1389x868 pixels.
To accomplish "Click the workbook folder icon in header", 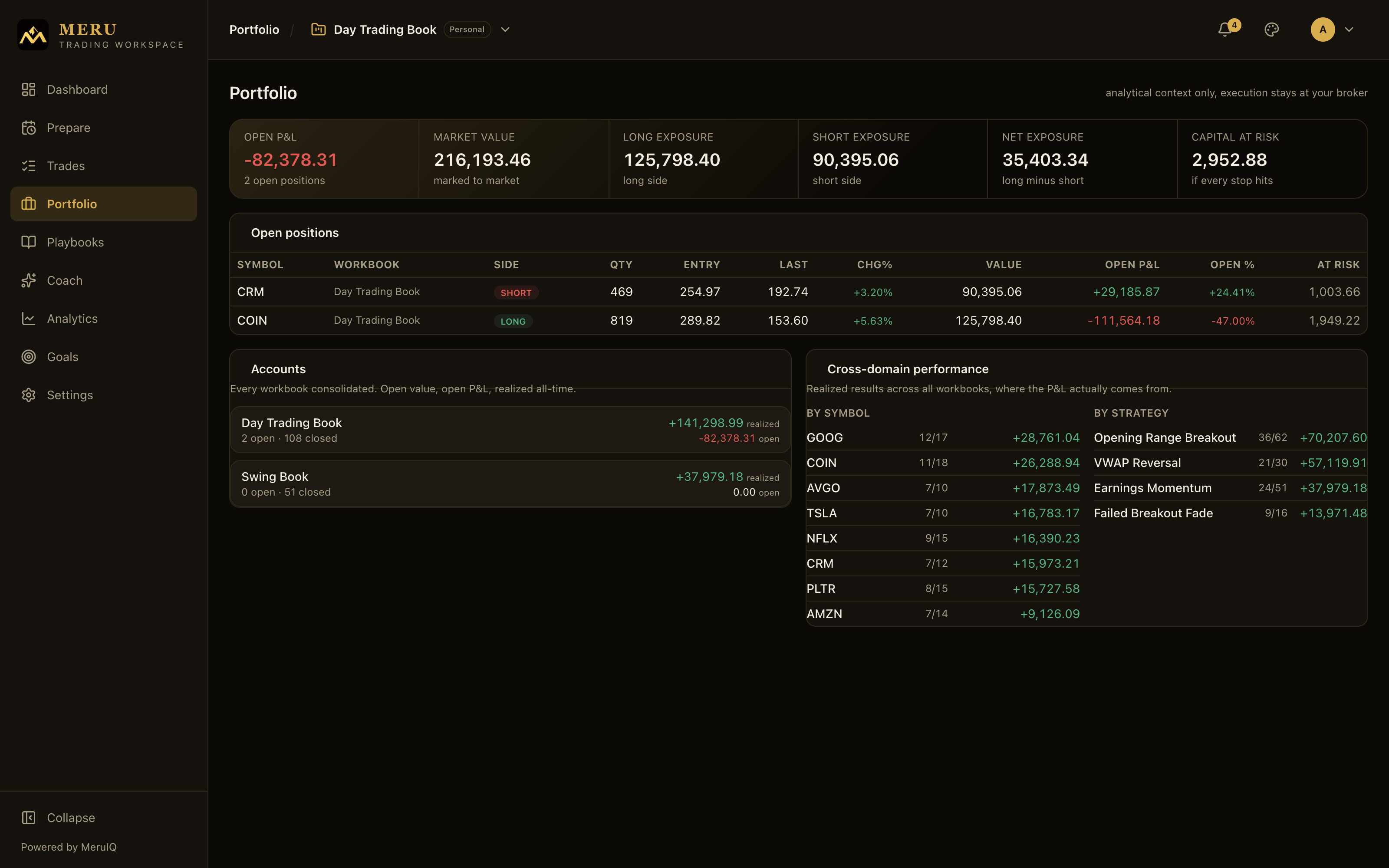I will (319, 29).
